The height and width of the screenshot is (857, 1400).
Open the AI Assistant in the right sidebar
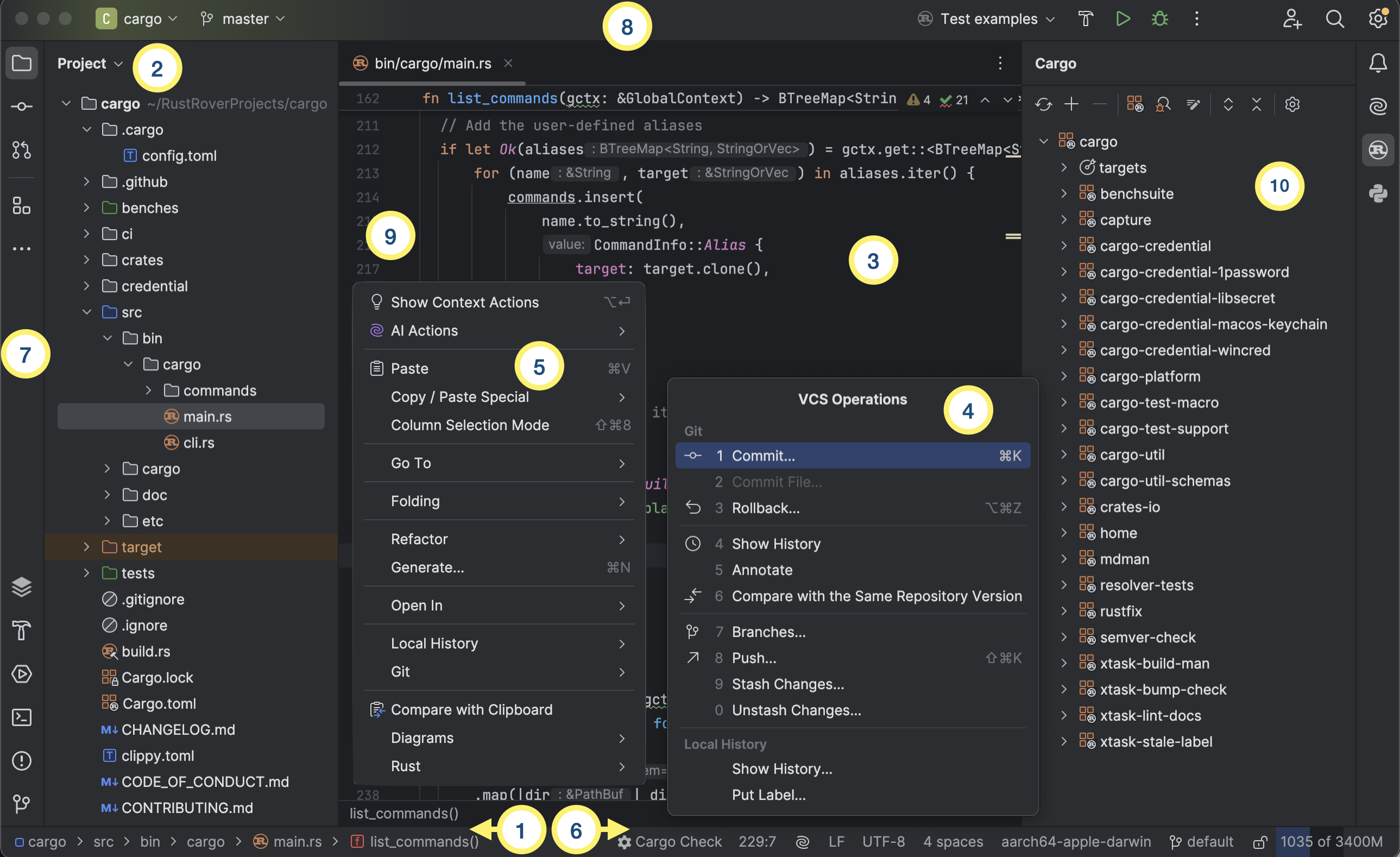[x=1379, y=106]
